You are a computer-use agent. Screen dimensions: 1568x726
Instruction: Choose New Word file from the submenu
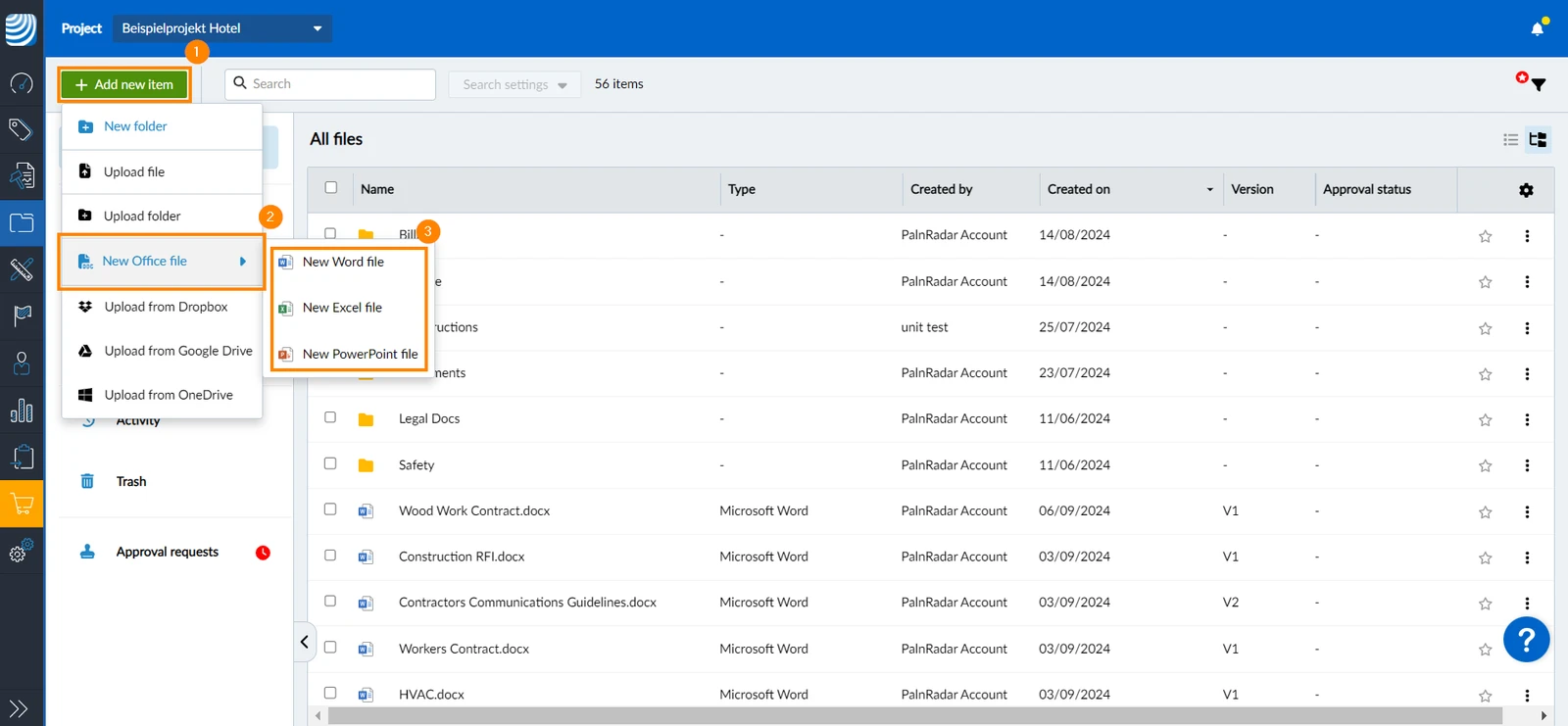coord(343,262)
